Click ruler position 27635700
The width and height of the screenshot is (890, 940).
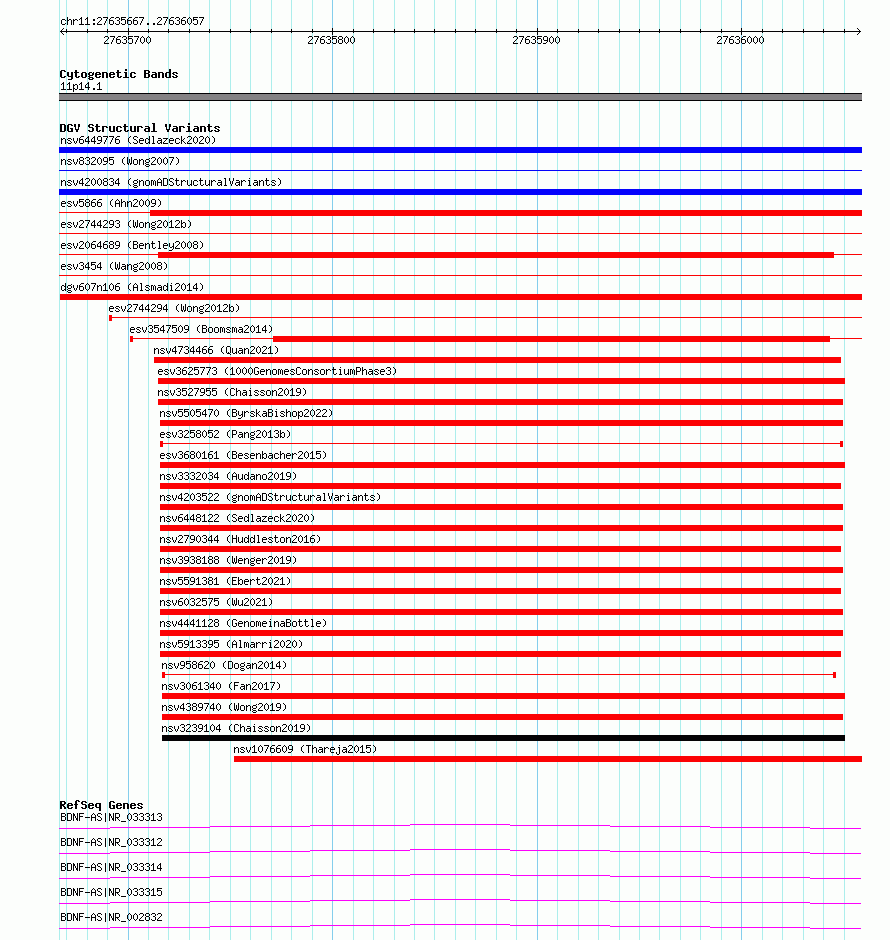[x=127, y=40]
